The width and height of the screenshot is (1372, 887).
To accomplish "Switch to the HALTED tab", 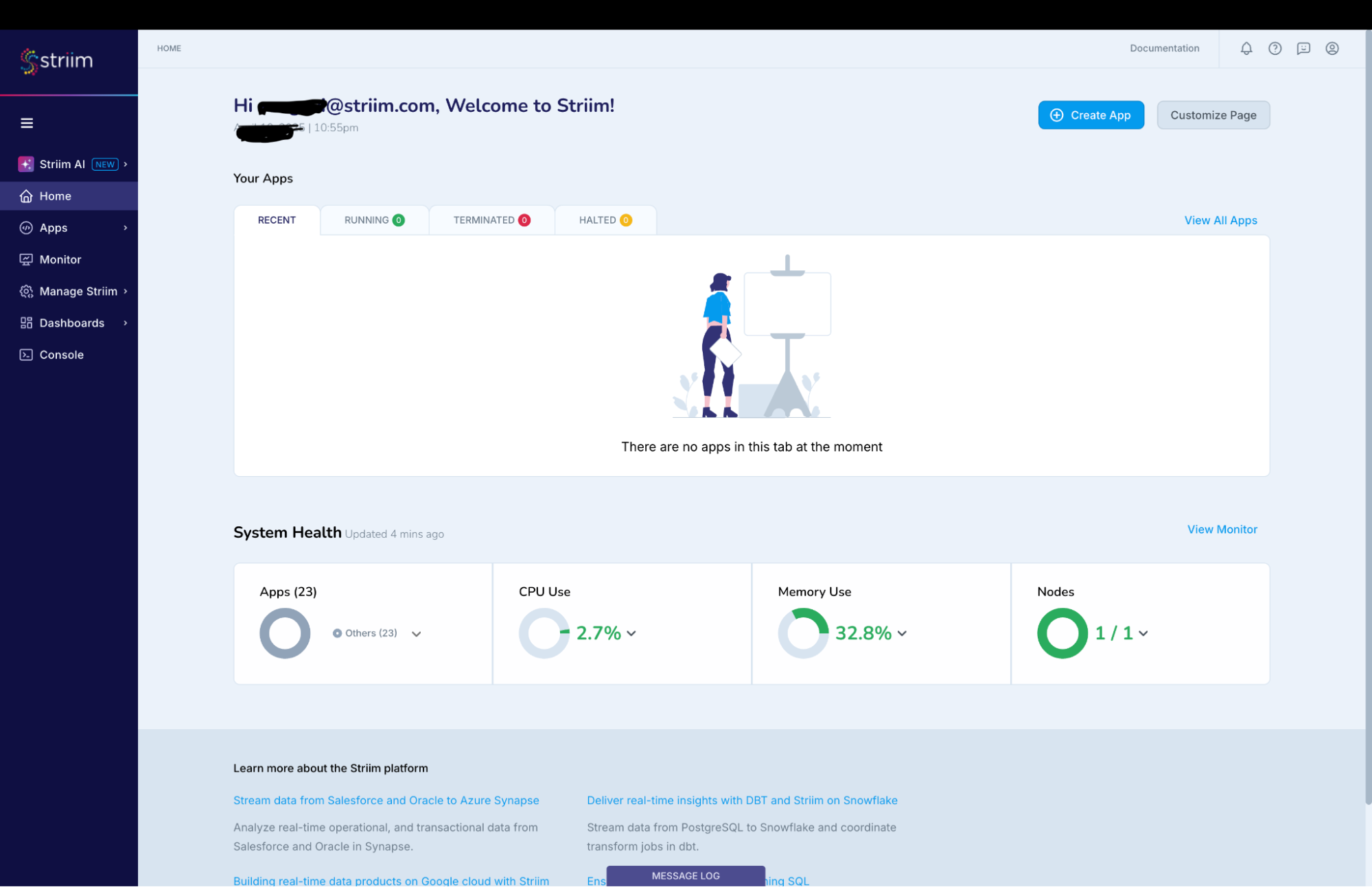I will tap(605, 220).
